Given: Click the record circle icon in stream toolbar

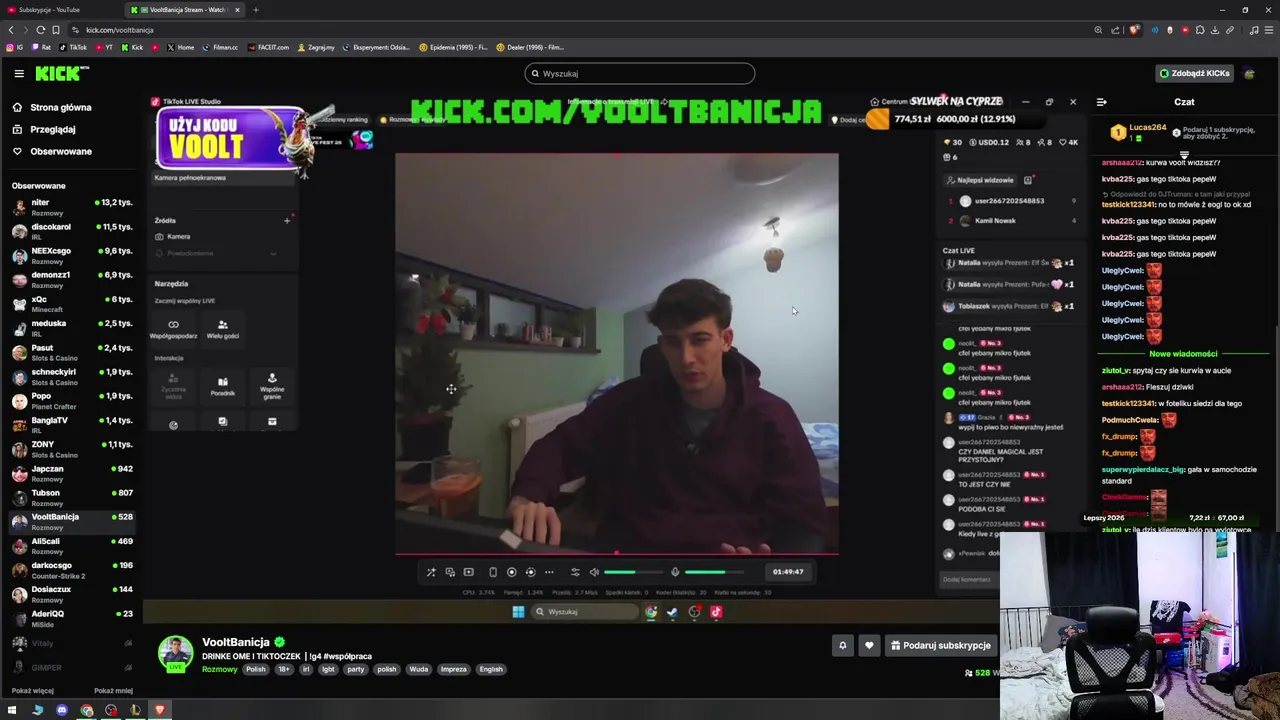Looking at the screenshot, I should tap(511, 572).
